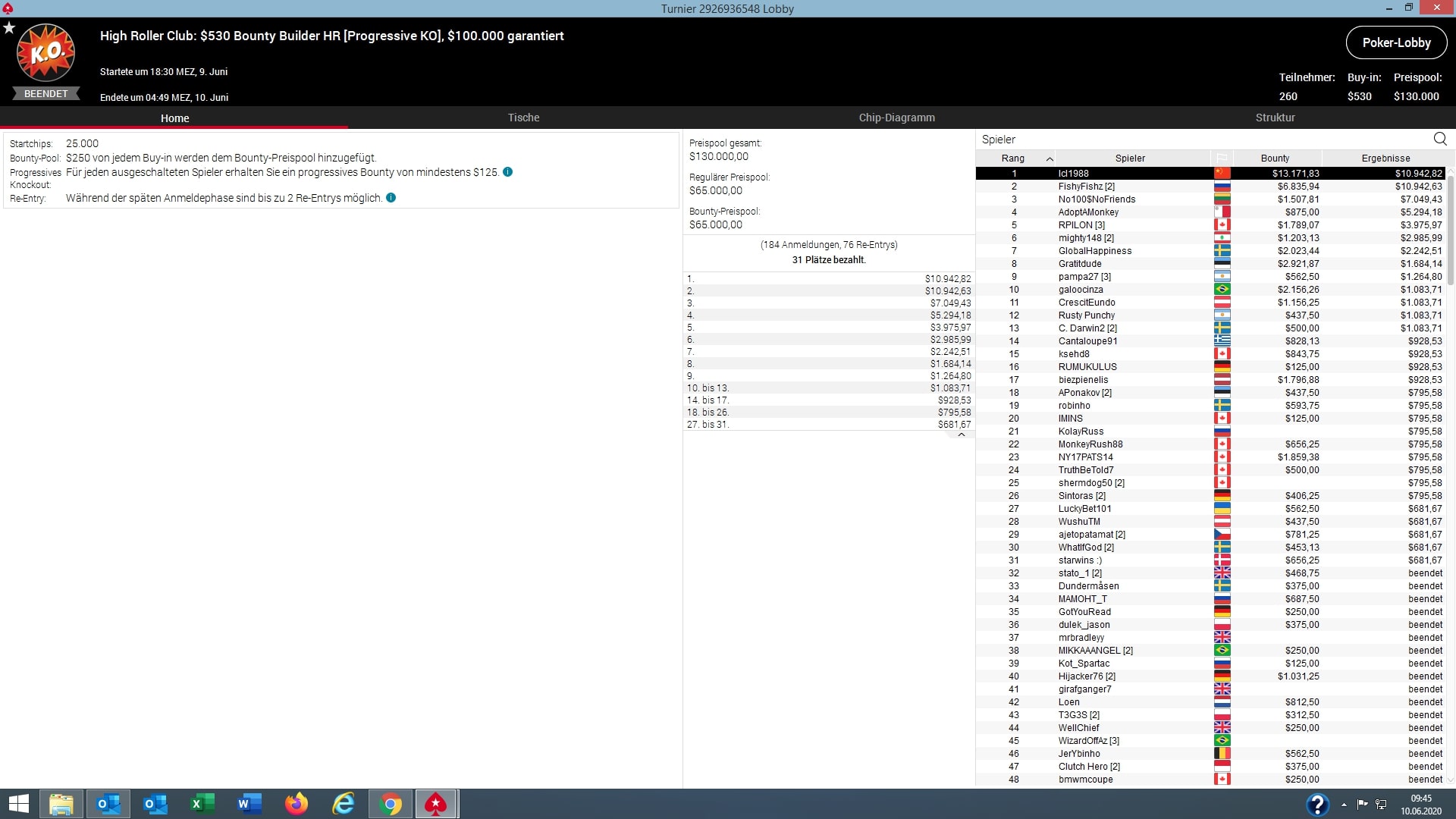
Task: Open the Chip-Diagramm tab
Action: coord(896,118)
